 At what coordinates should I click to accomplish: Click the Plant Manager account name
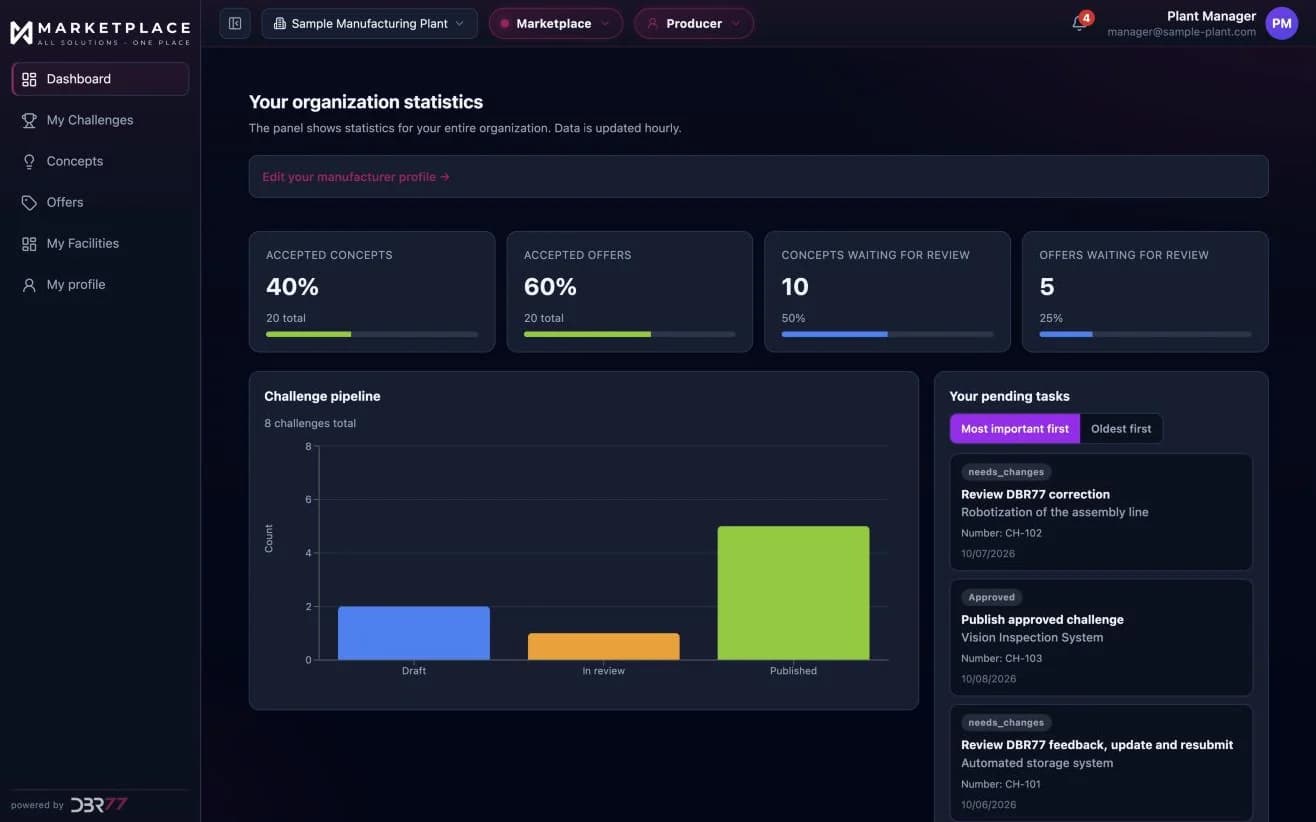[x=1211, y=16]
